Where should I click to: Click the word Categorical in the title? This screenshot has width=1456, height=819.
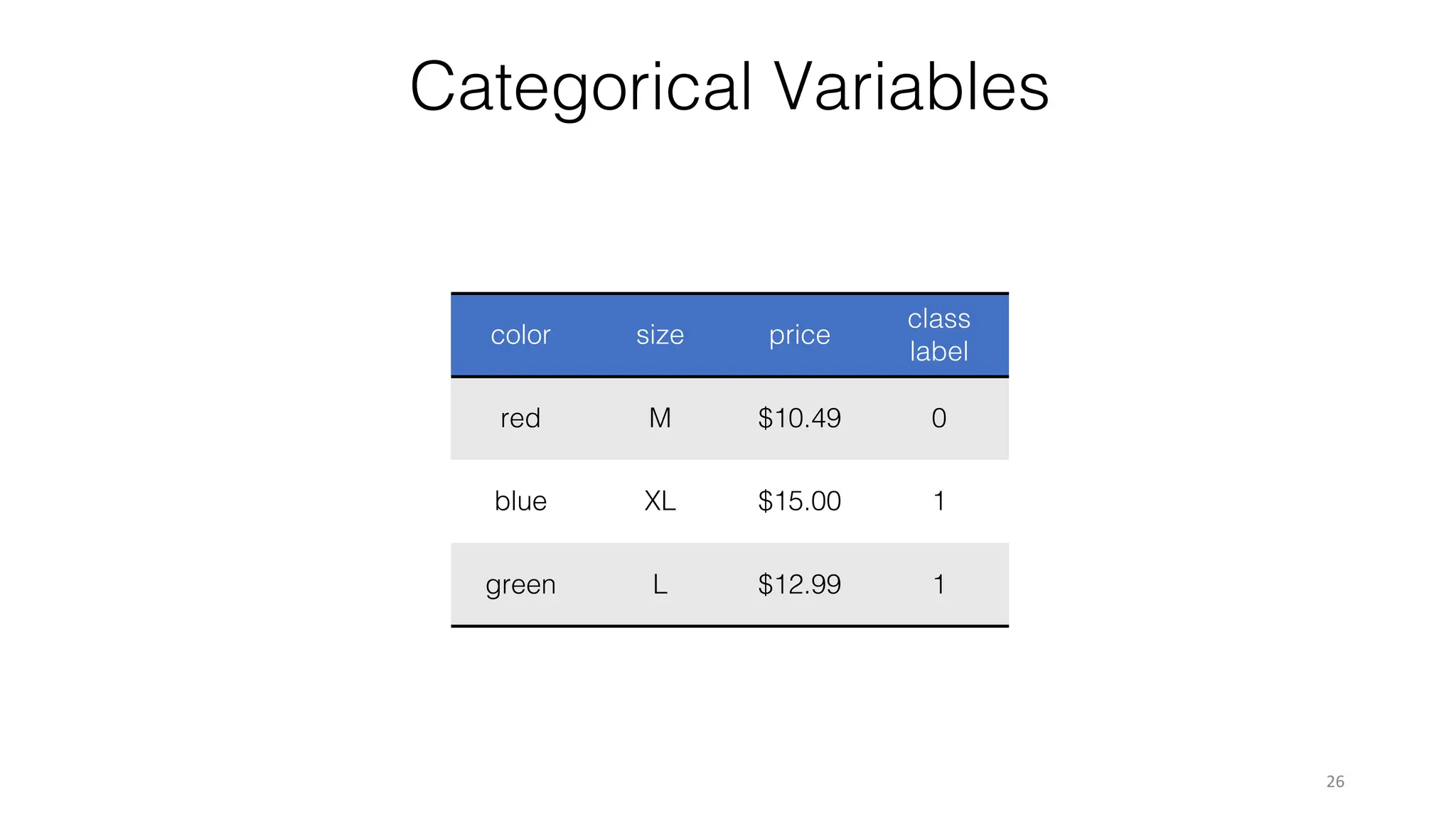click(x=580, y=87)
